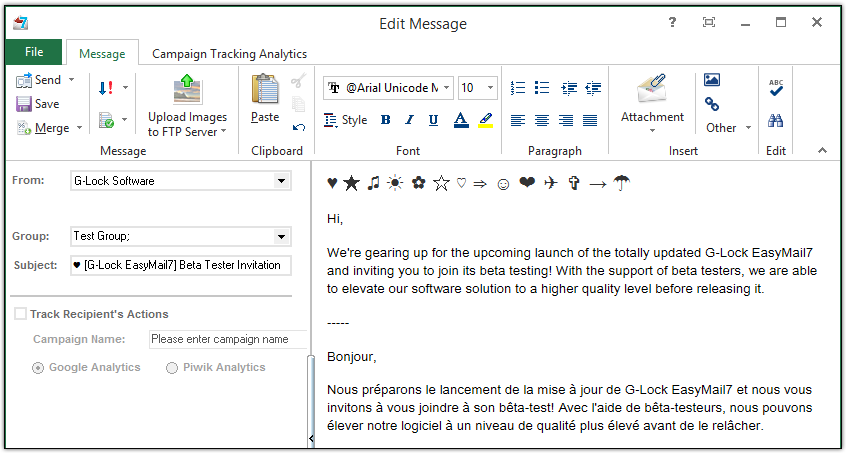
Task: Open the Style menu
Action: [x=346, y=120]
